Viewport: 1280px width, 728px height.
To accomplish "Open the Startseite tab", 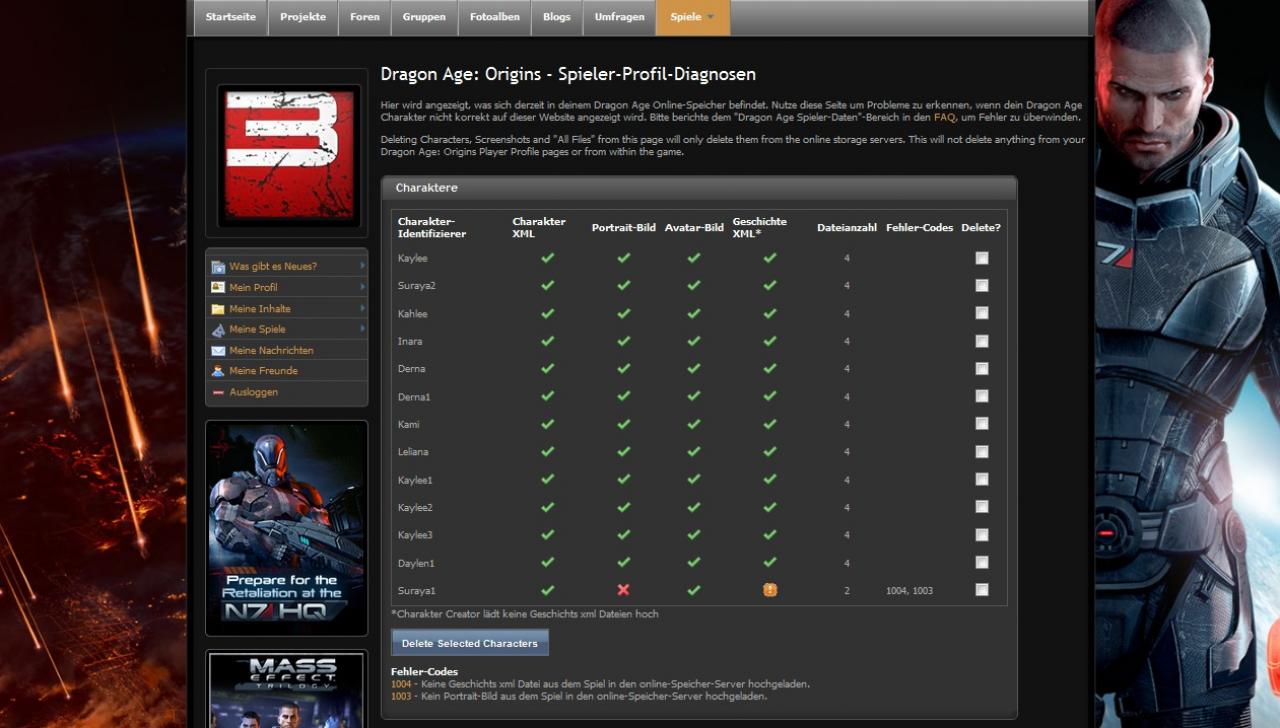I will [x=231, y=17].
